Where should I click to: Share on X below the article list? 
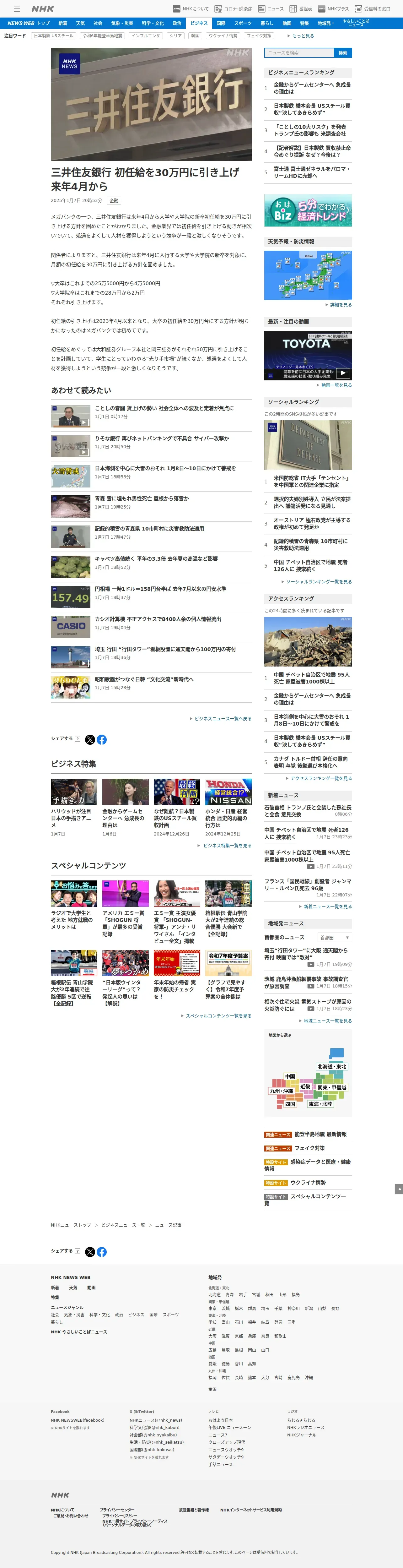click(90, 740)
